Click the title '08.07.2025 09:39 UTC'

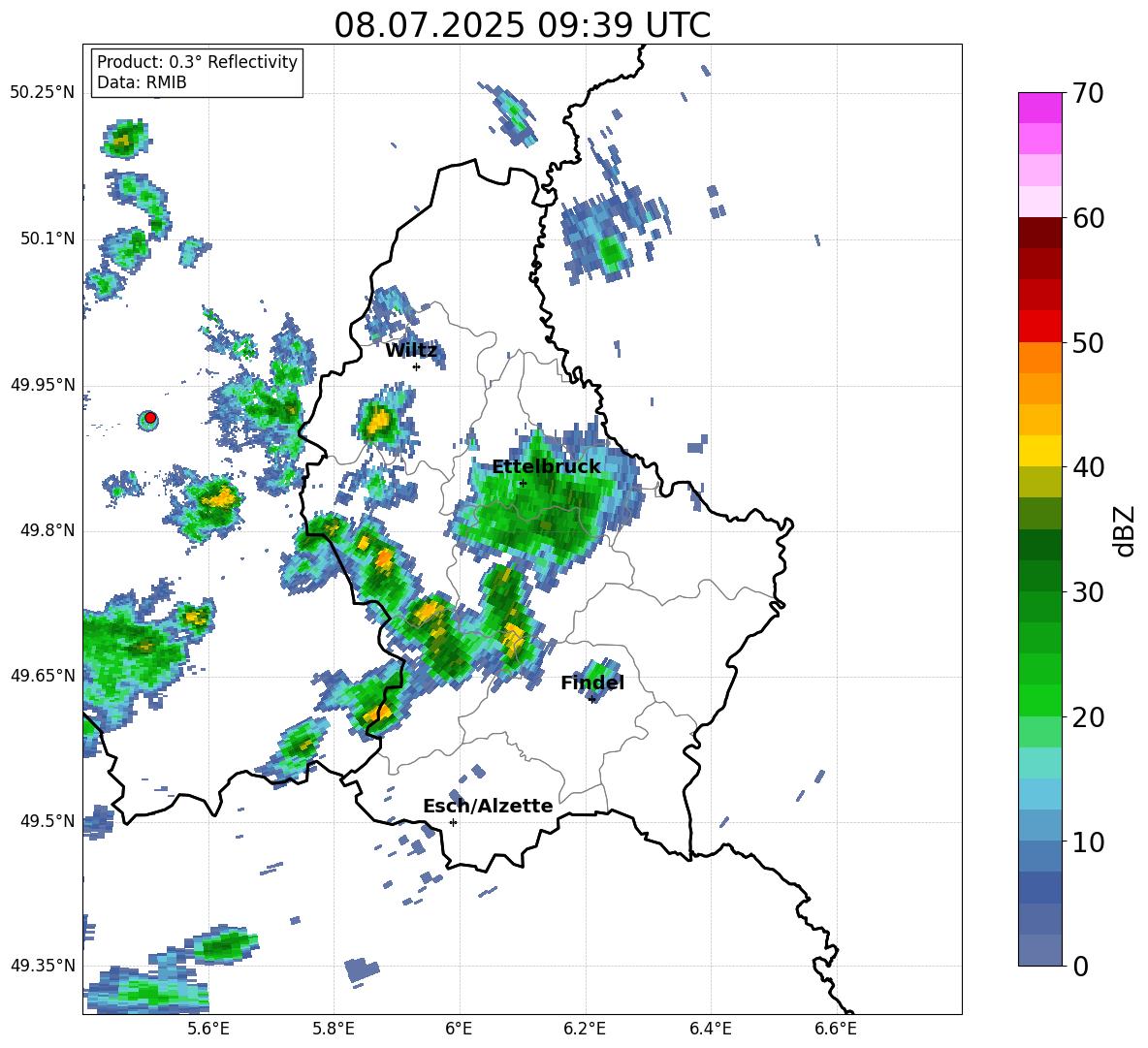pyautogui.click(x=522, y=25)
